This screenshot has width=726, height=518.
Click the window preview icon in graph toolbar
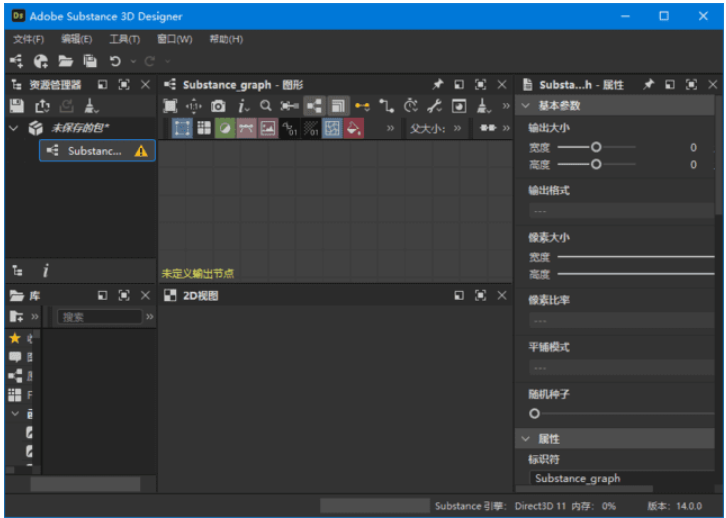point(459,106)
